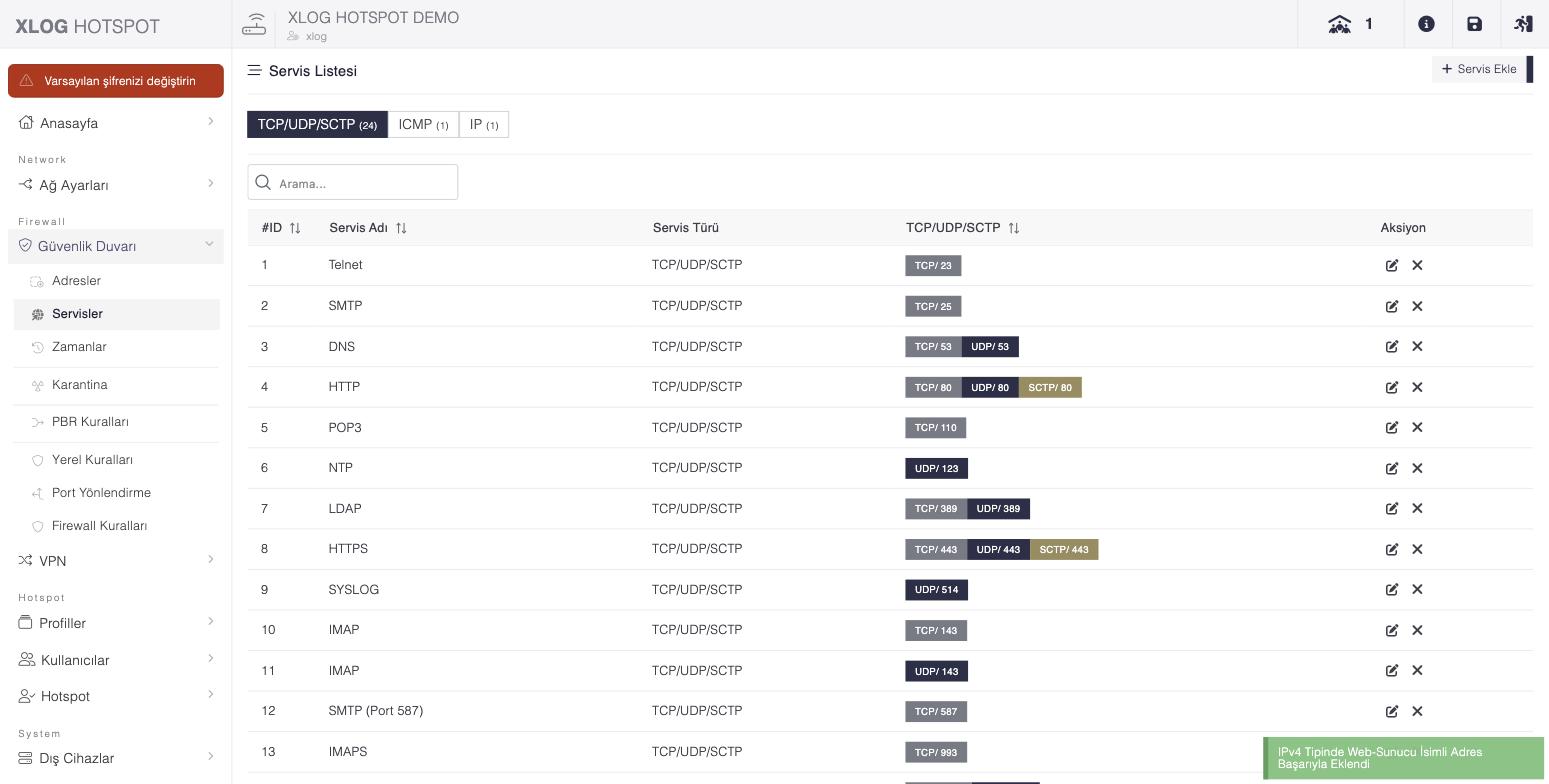Delete the POP3 service entry
Image resolution: width=1549 pixels, height=784 pixels.
click(x=1417, y=427)
